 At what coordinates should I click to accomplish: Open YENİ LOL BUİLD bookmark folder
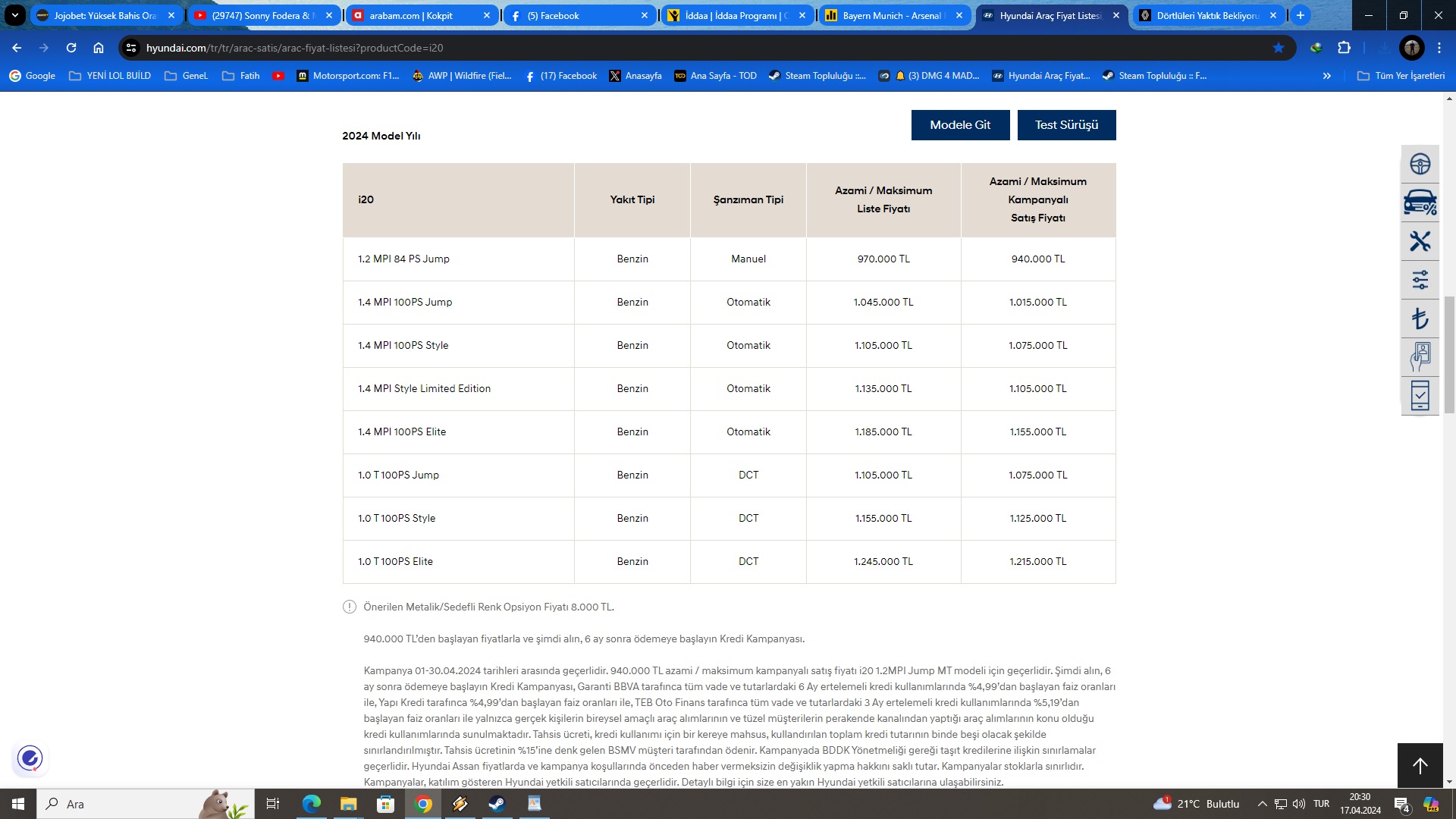coord(110,76)
